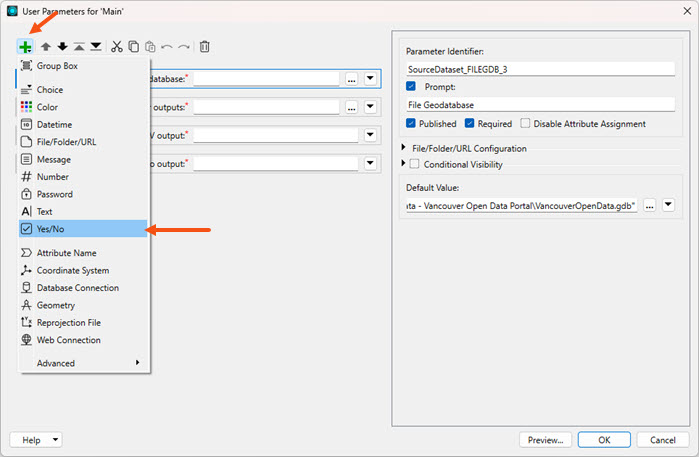Click the green plus Add Parameter button

[25, 46]
